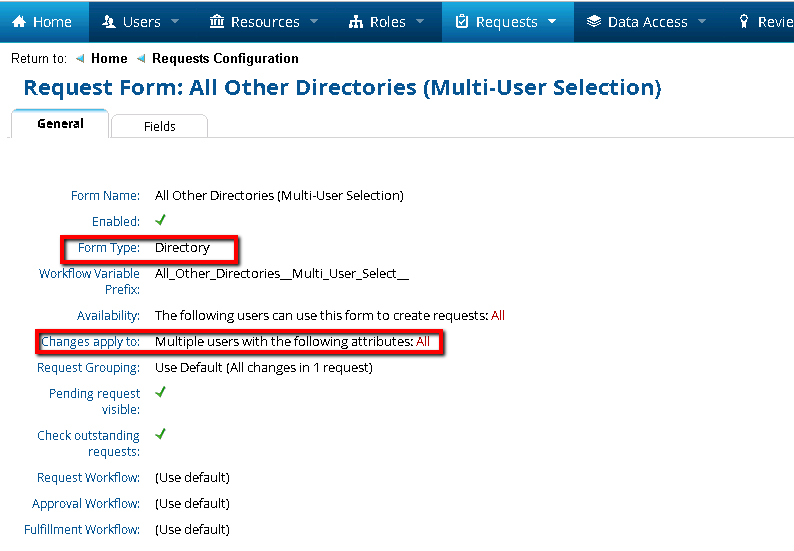This screenshot has height=551, width=794.
Task: Click the red All link under Availability
Action: click(x=498, y=316)
